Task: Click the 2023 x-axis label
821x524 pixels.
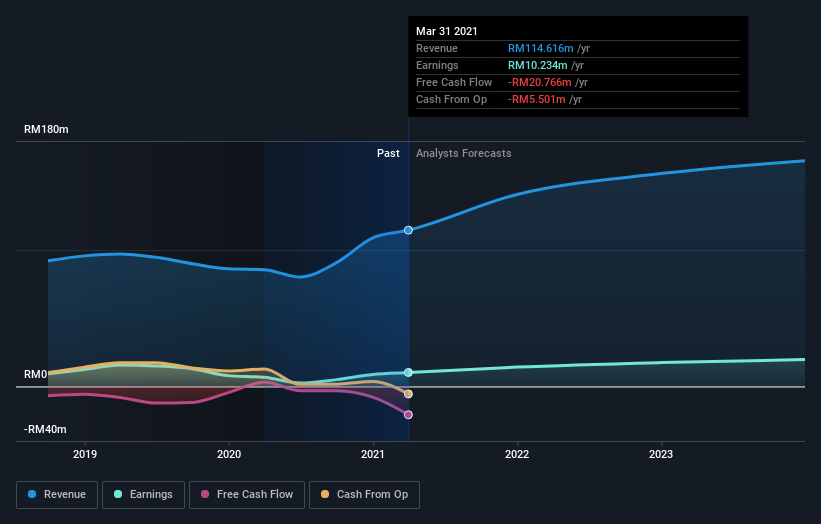Action: click(661, 454)
